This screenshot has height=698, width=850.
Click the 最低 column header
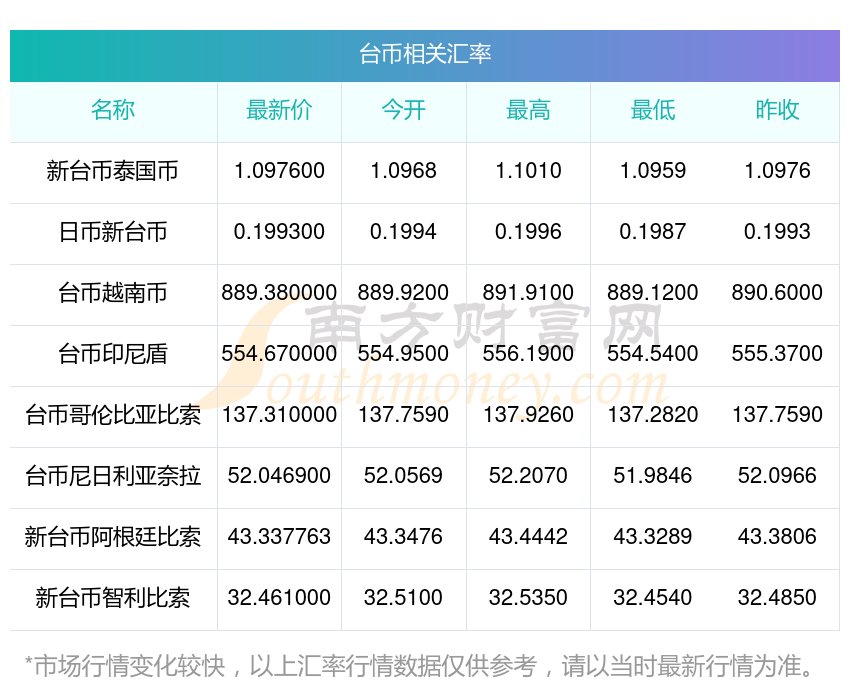pyautogui.click(x=653, y=110)
